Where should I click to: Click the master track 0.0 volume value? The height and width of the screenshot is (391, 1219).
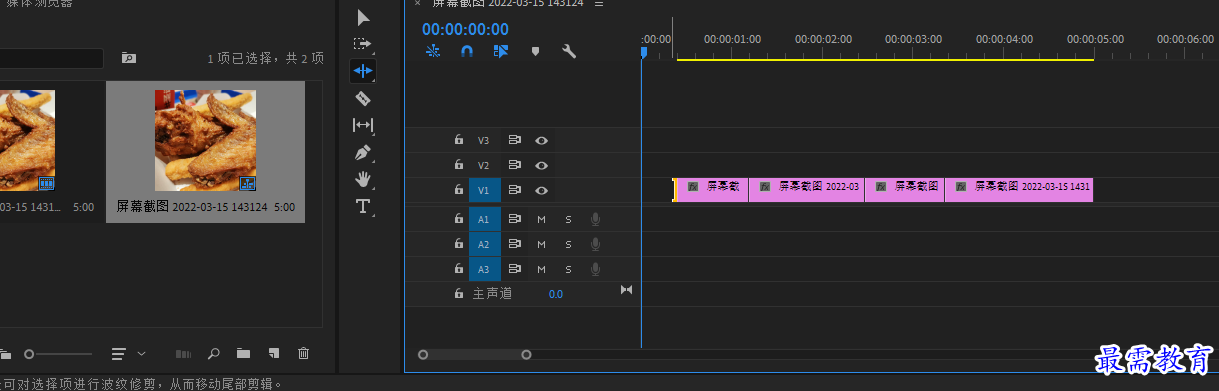point(555,294)
